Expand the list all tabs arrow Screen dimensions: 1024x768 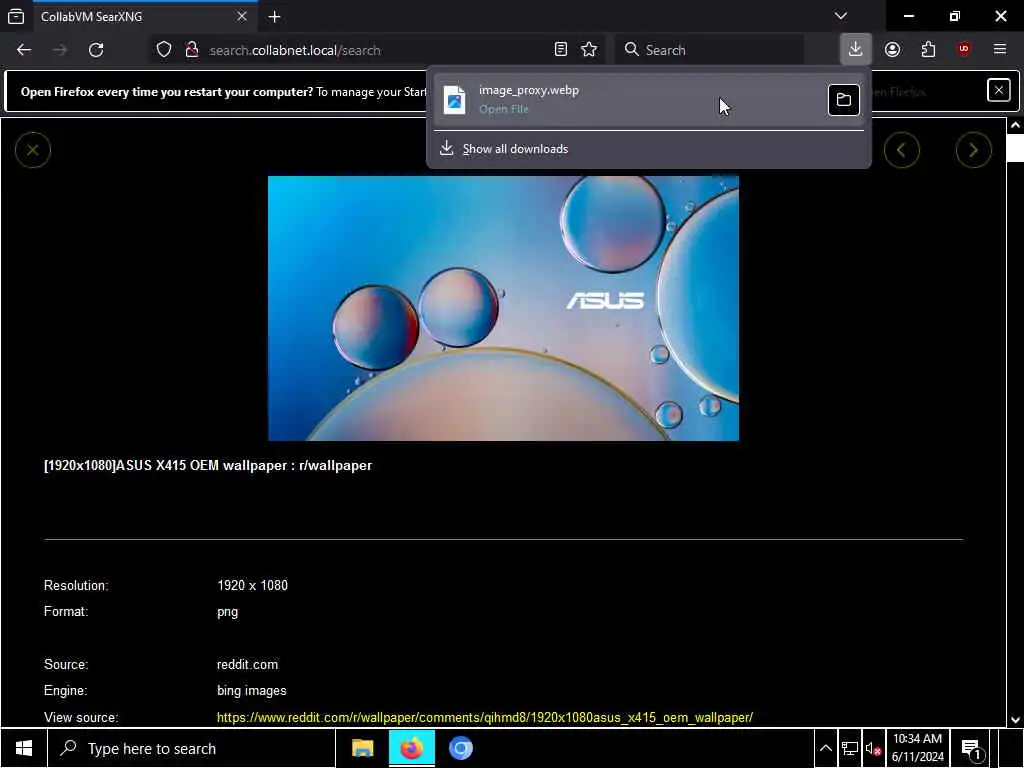841,16
